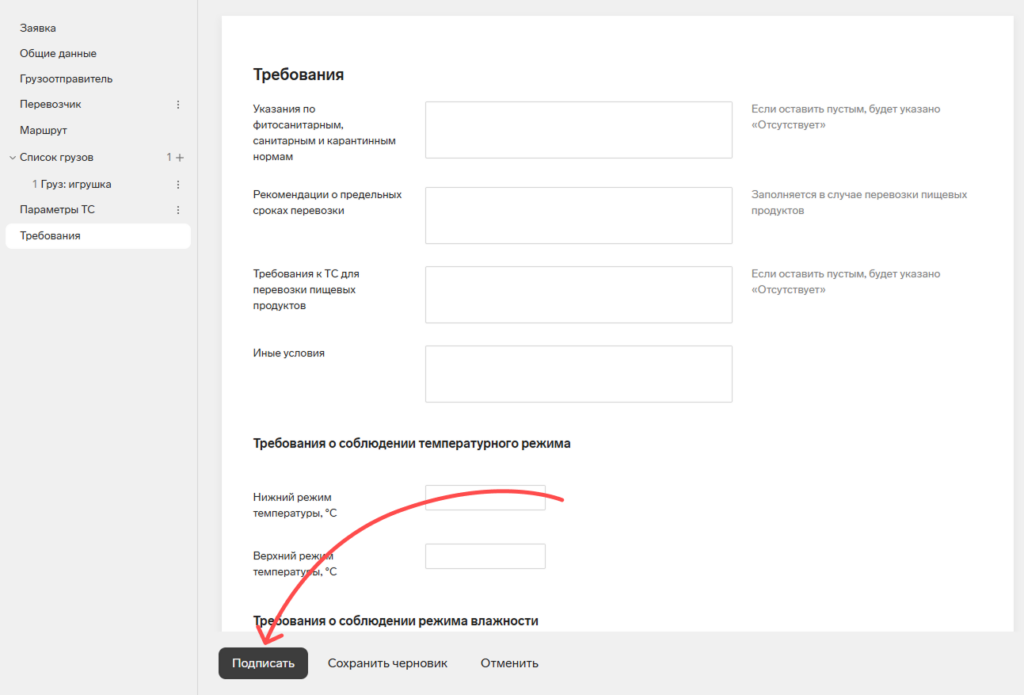Select Грузоотправитель in the sidebar
Viewport: 1024px width, 695px height.
pyautogui.click(x=66, y=79)
